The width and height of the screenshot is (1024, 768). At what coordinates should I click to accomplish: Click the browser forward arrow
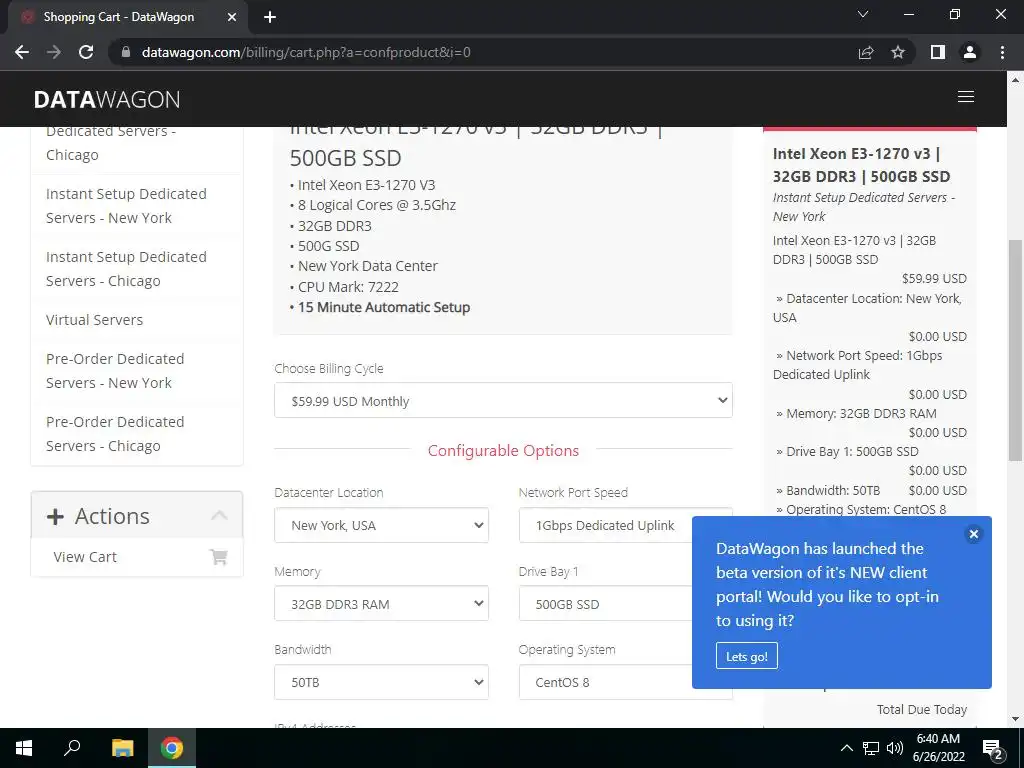click(x=54, y=52)
